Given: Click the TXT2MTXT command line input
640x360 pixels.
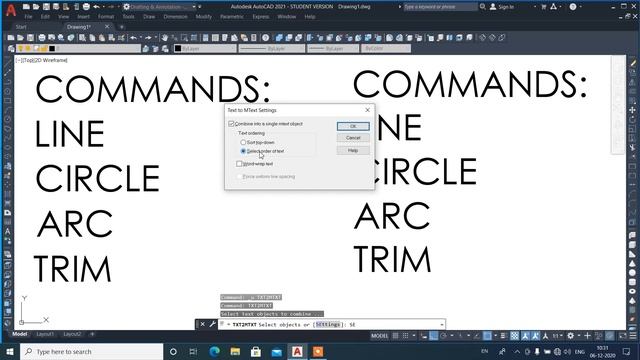Looking at the screenshot, I should pyautogui.click(x=331, y=324).
